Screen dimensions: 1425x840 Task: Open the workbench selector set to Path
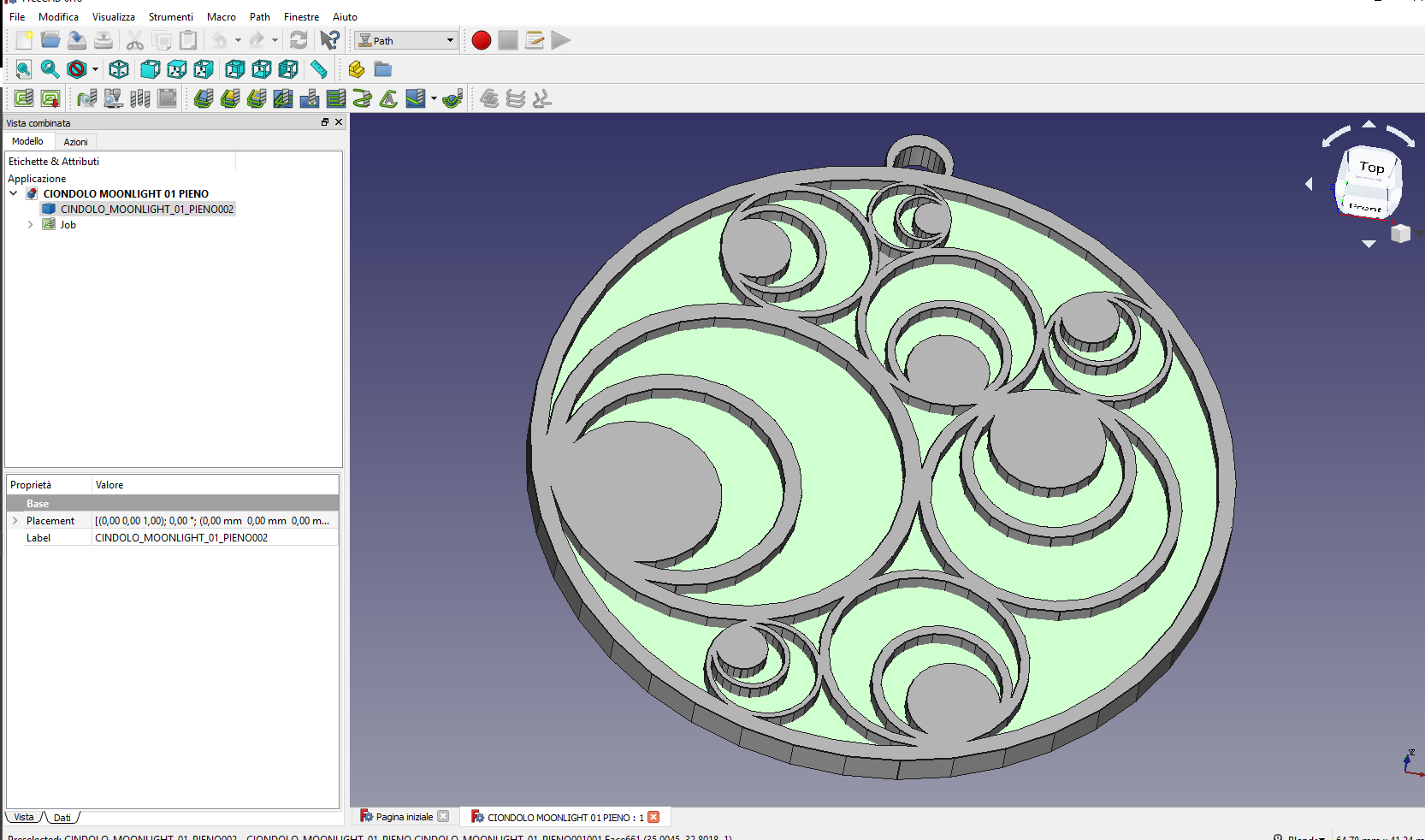point(406,40)
